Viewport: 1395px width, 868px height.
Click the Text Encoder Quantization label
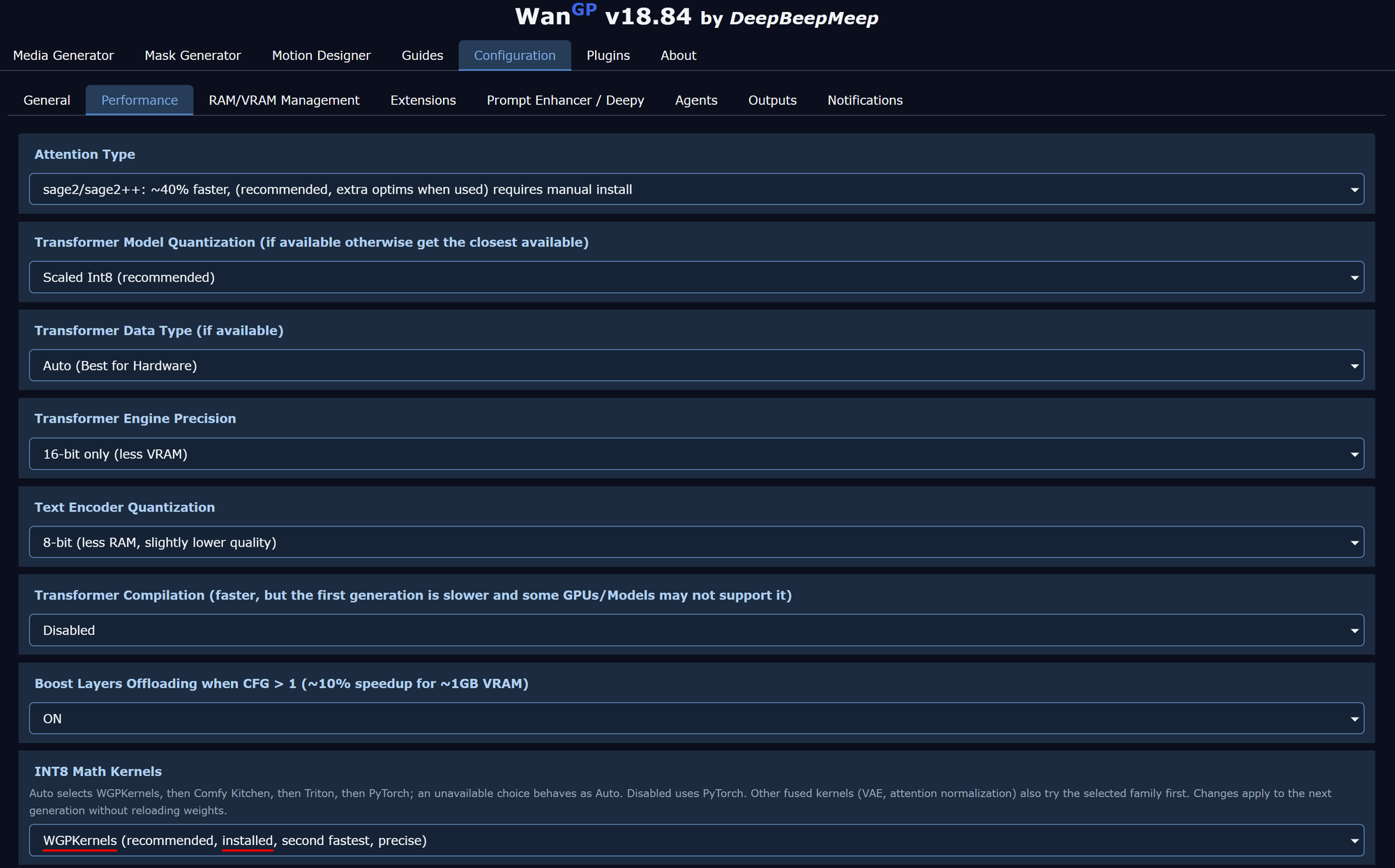(x=124, y=507)
